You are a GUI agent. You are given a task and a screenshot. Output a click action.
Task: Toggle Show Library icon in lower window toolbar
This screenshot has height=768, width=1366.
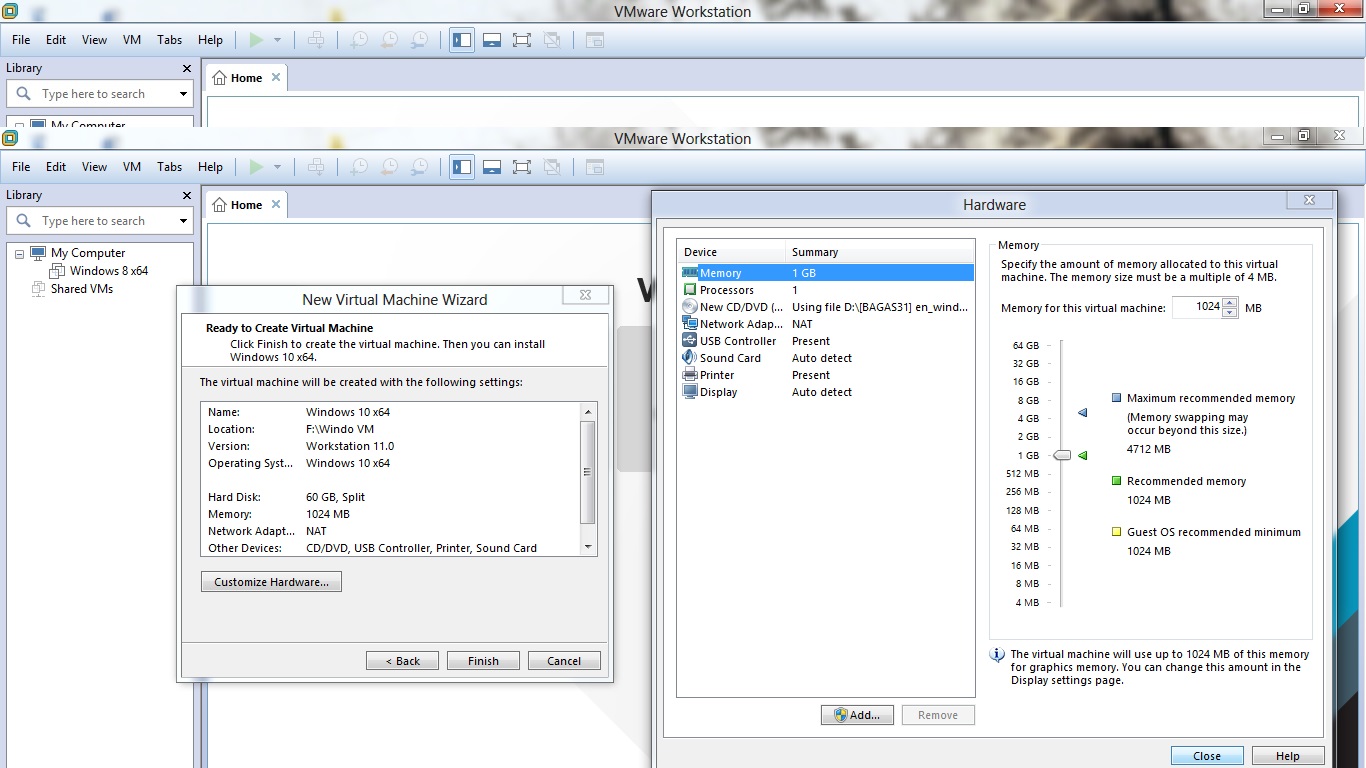click(x=462, y=167)
